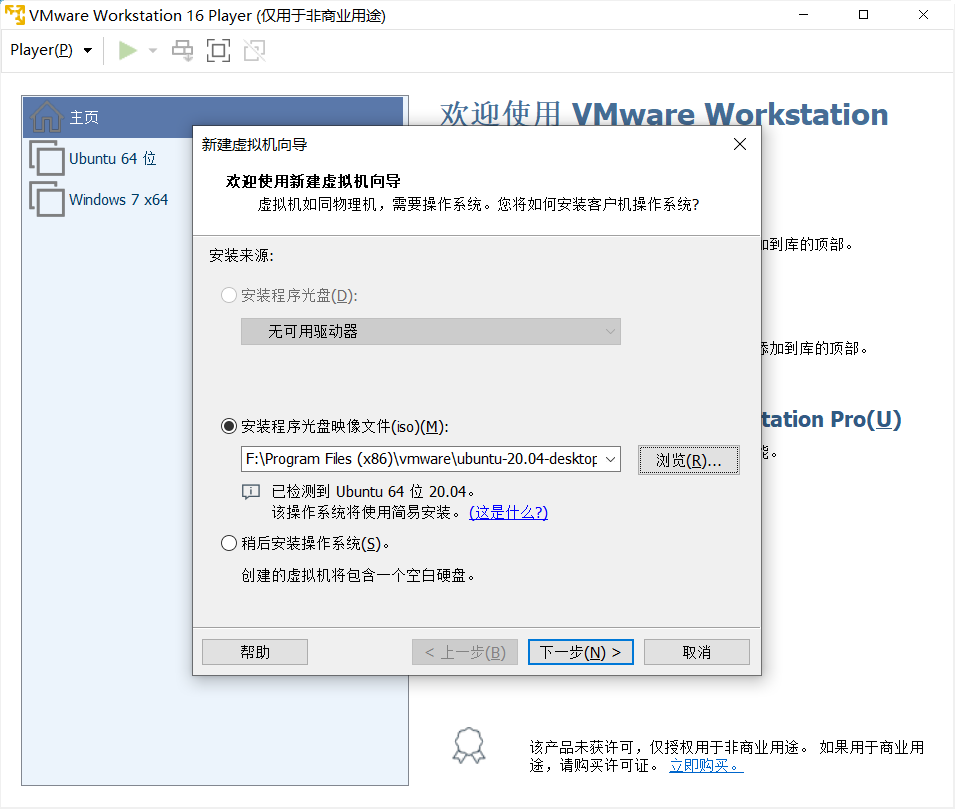Click the 帮助 help button
955x809 pixels.
coord(255,652)
